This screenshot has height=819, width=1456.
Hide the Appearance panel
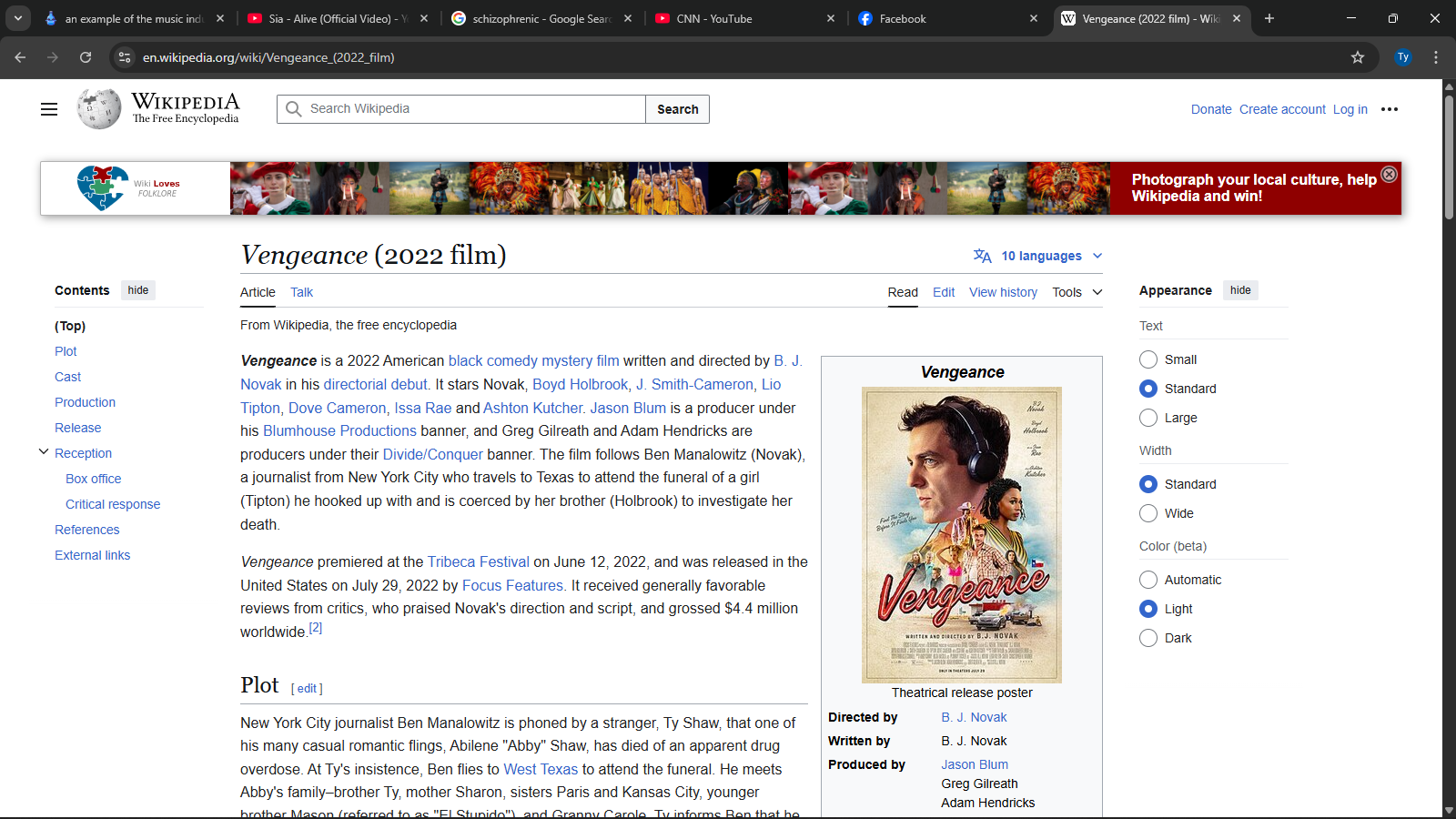coord(1240,290)
